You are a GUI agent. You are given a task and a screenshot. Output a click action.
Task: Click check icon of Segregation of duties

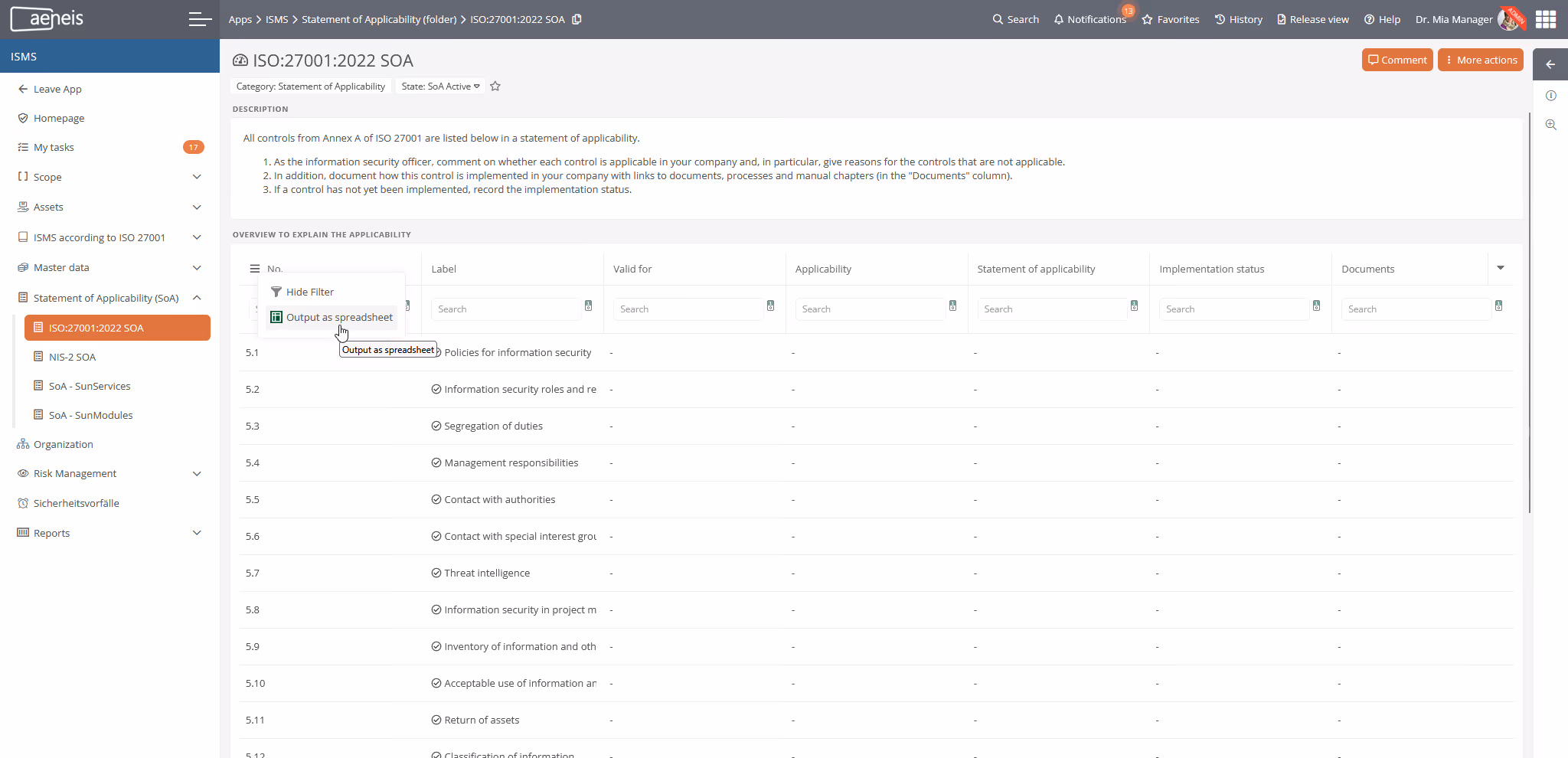pos(436,426)
